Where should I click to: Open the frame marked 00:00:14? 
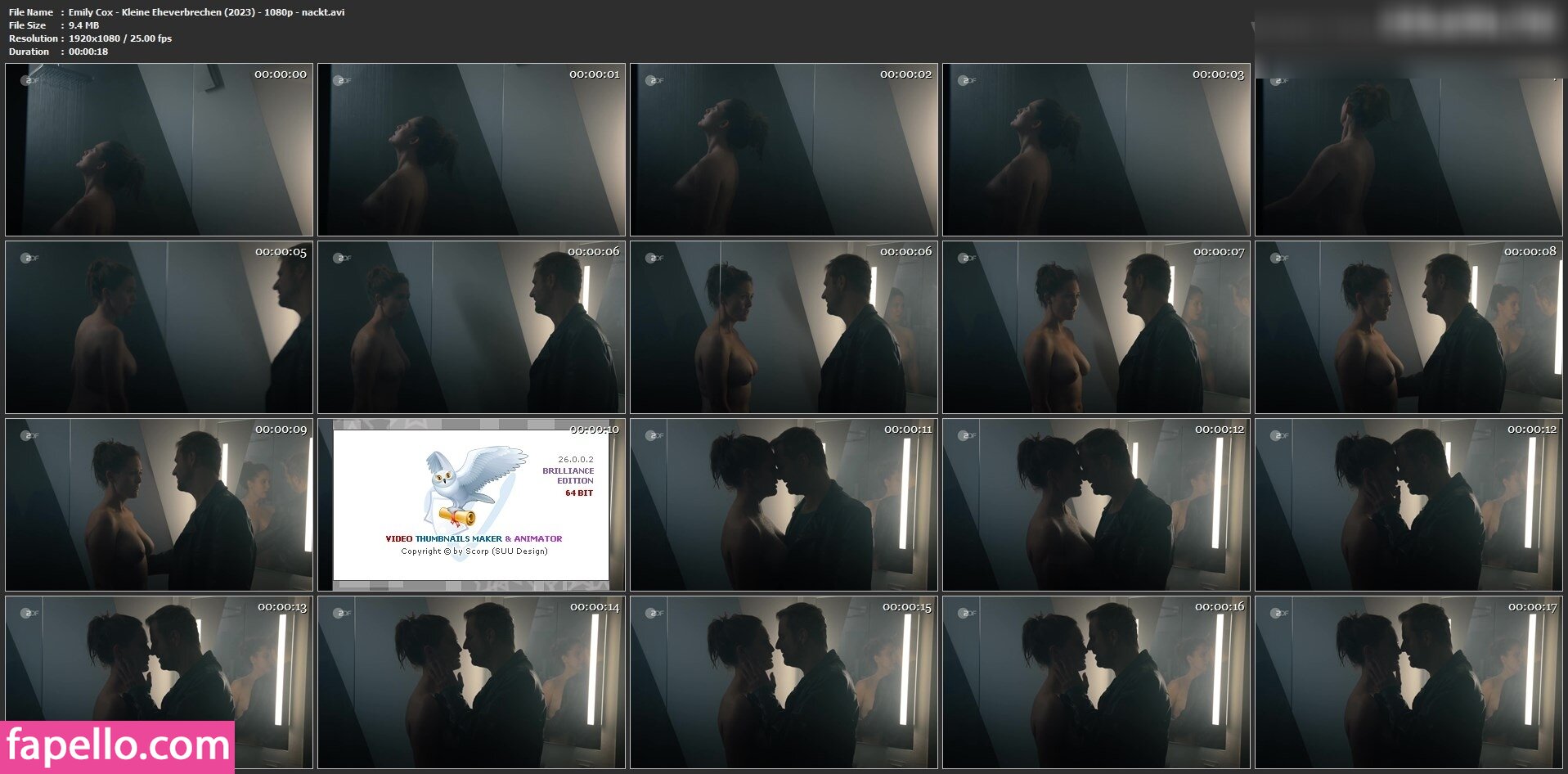click(471, 682)
